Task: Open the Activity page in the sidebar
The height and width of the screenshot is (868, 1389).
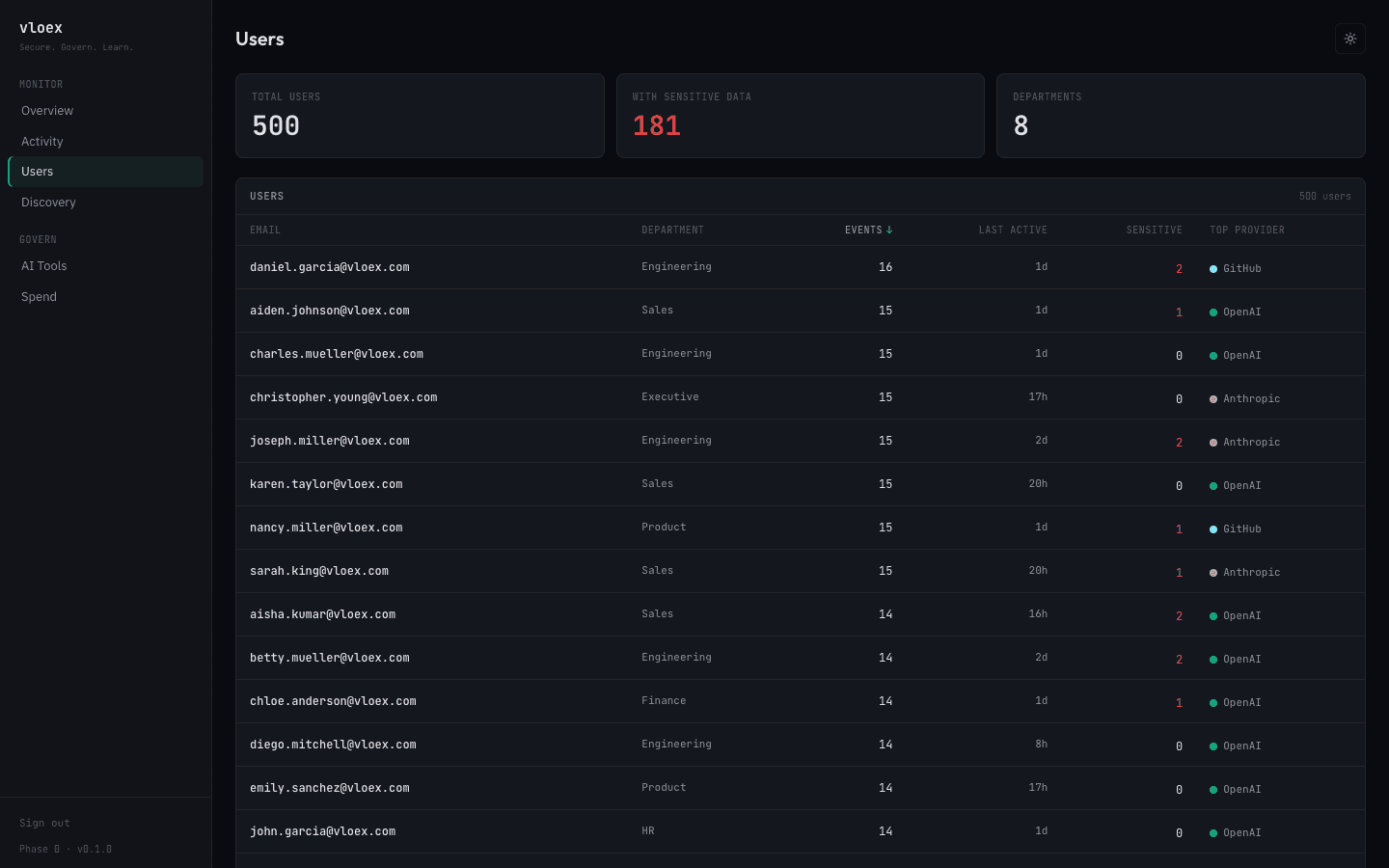Action: [41, 141]
